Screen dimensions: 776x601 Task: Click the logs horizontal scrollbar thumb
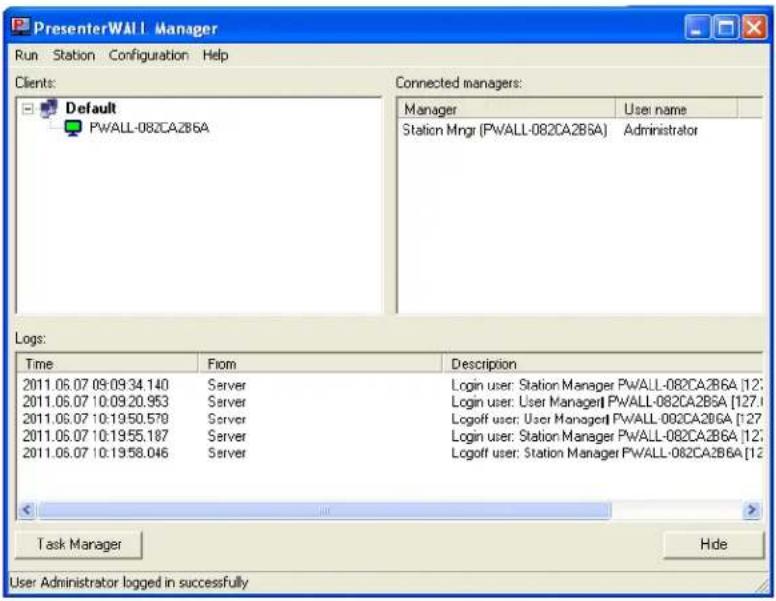(325, 510)
